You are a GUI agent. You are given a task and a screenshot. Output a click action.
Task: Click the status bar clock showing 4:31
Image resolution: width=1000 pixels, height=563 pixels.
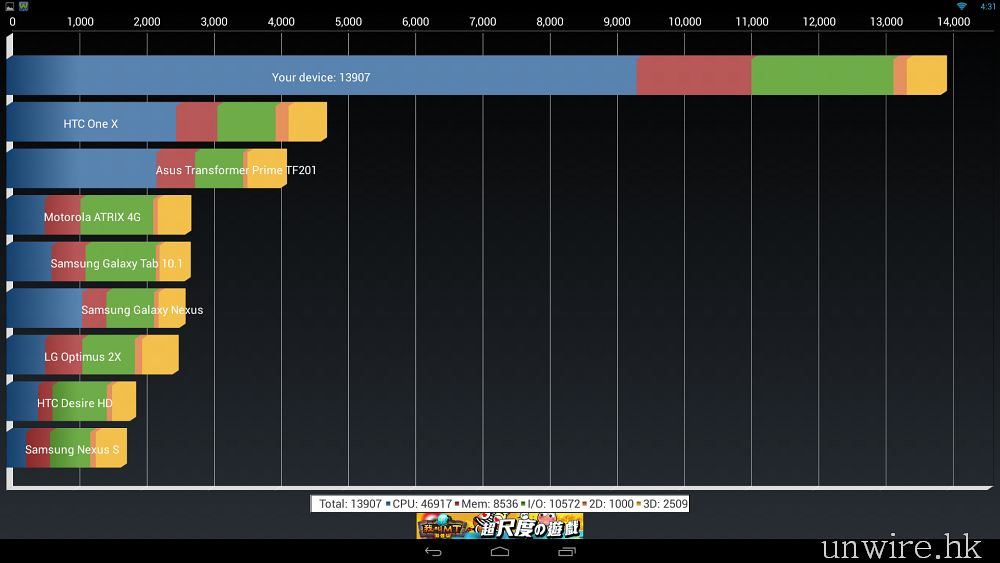click(x=988, y=6)
